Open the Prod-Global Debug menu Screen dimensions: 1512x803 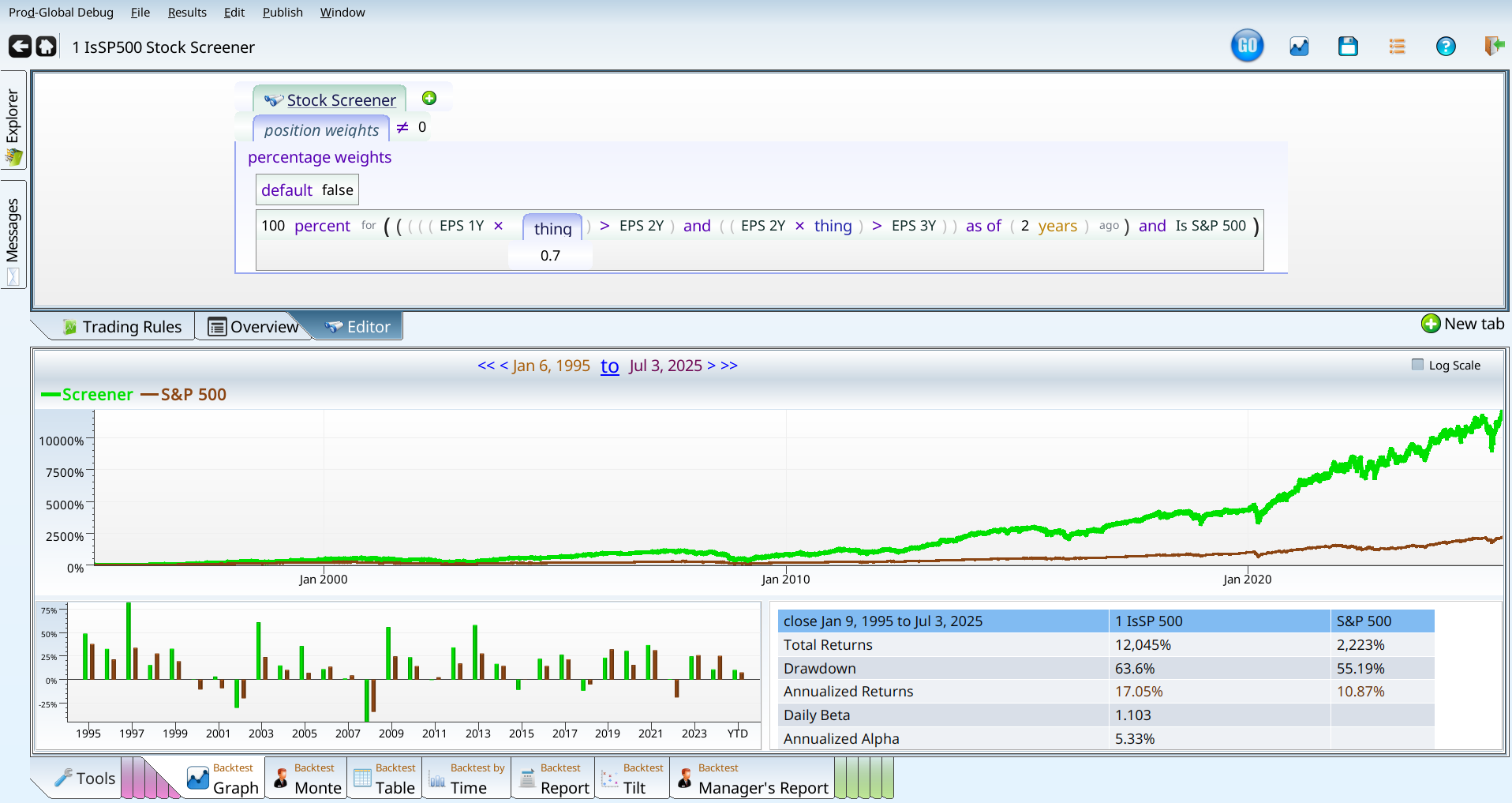click(x=61, y=12)
